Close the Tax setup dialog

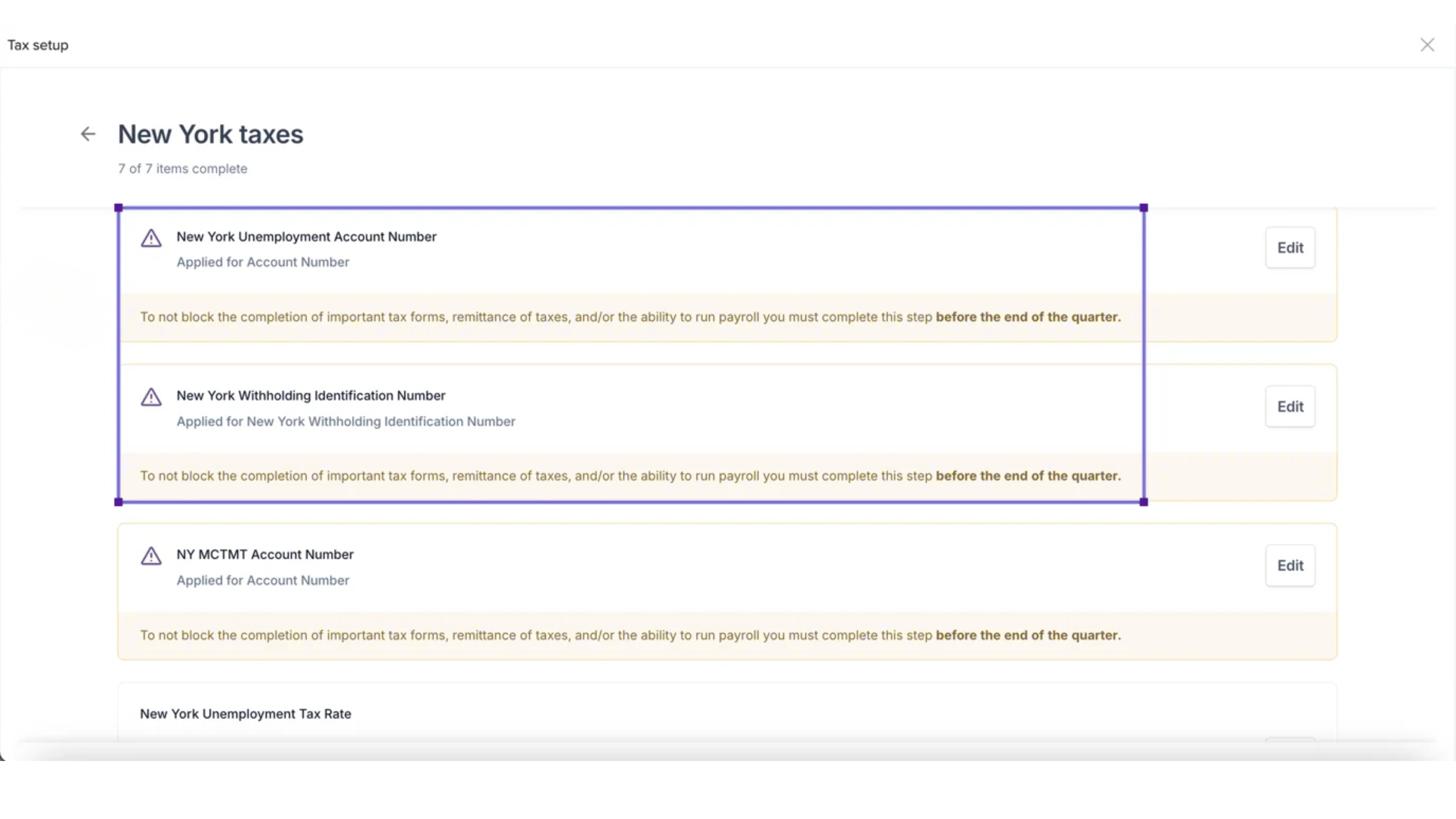click(x=1427, y=45)
